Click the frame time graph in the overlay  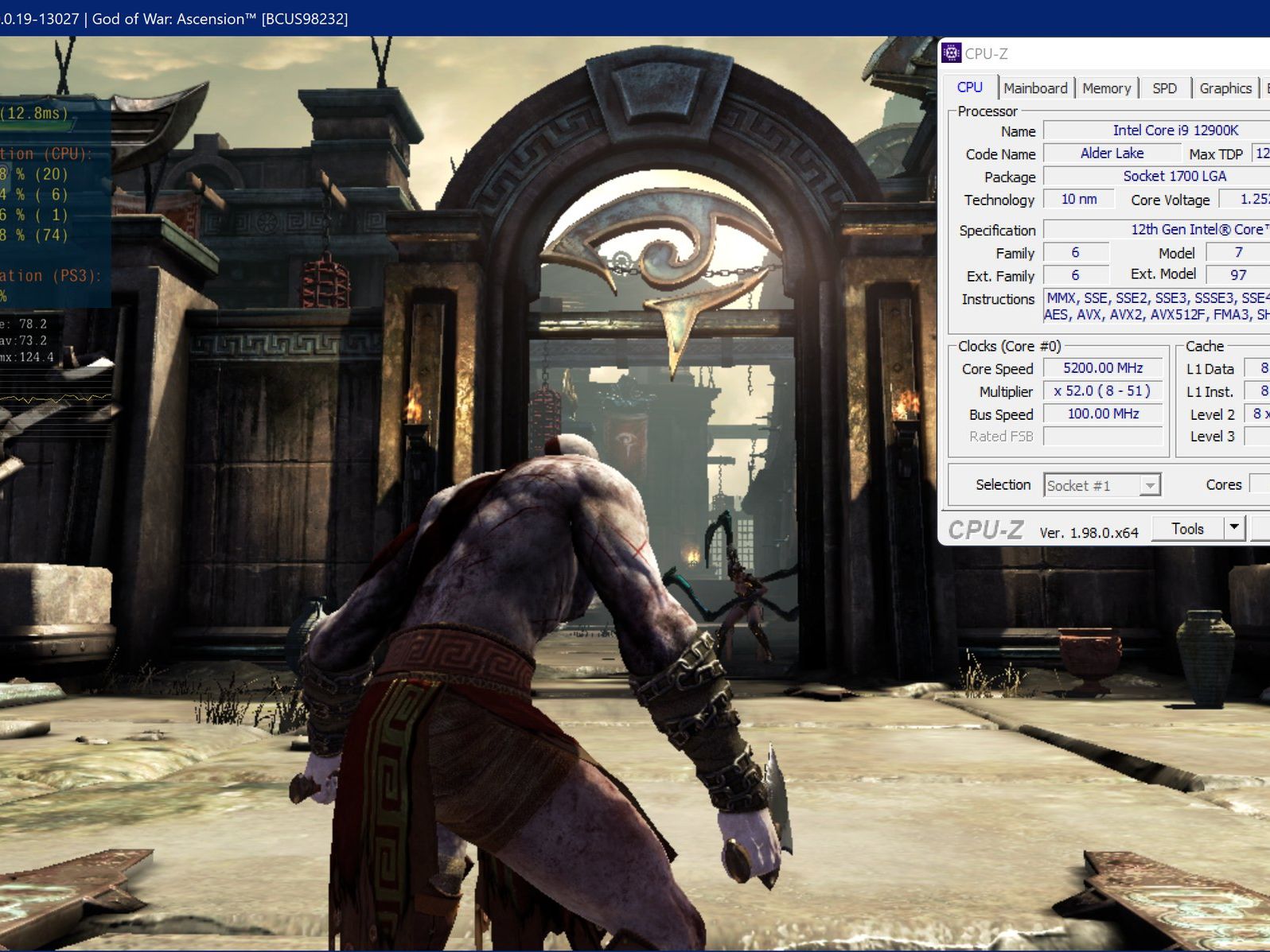pos(56,398)
